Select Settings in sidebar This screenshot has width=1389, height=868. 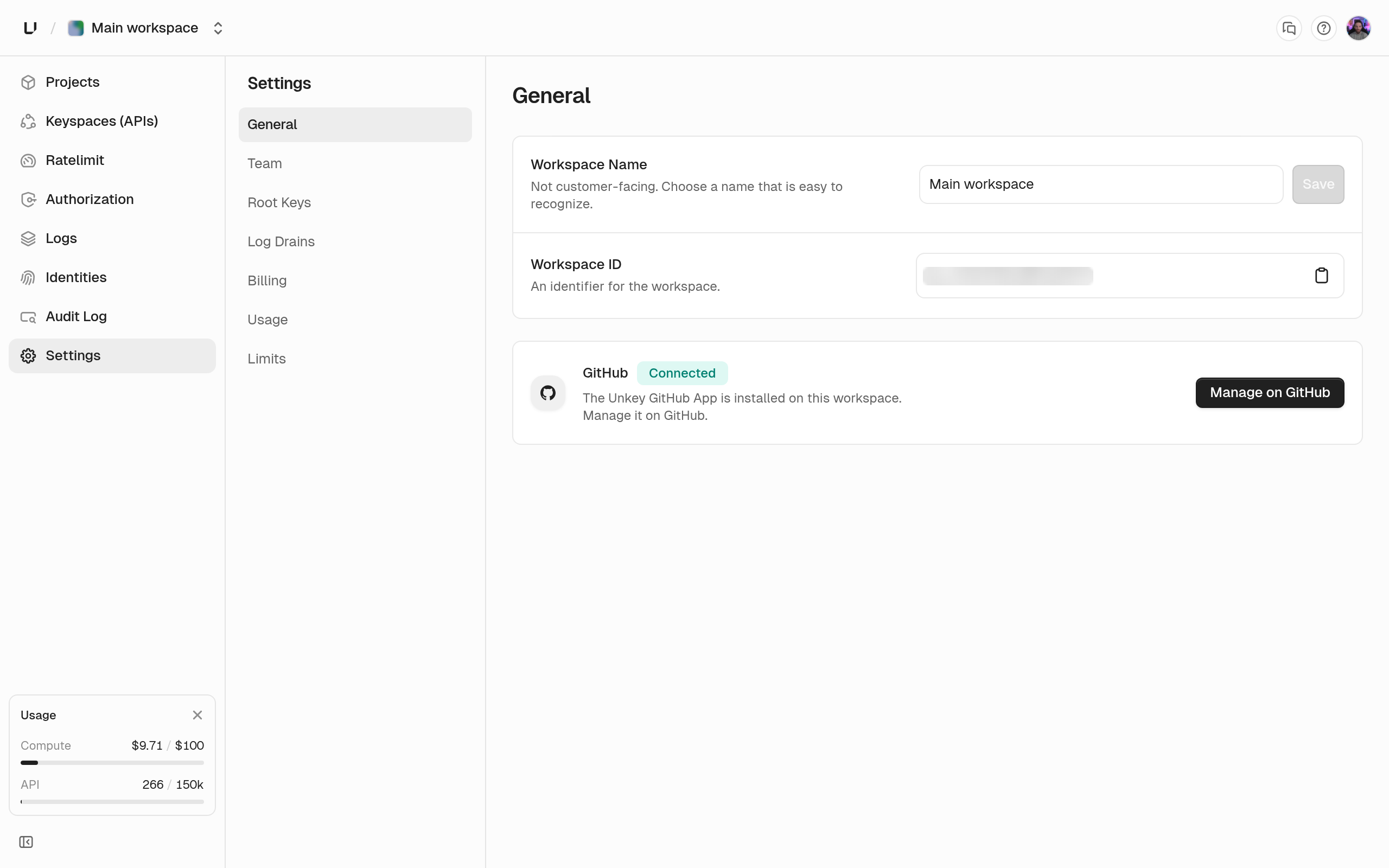[112, 355]
